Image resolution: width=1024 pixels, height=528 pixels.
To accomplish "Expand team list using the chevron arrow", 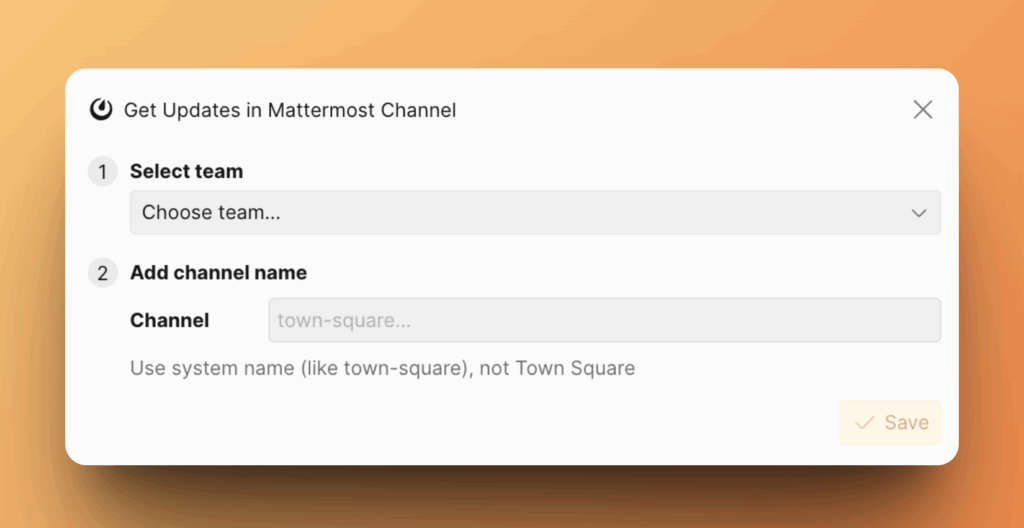I will (x=919, y=213).
